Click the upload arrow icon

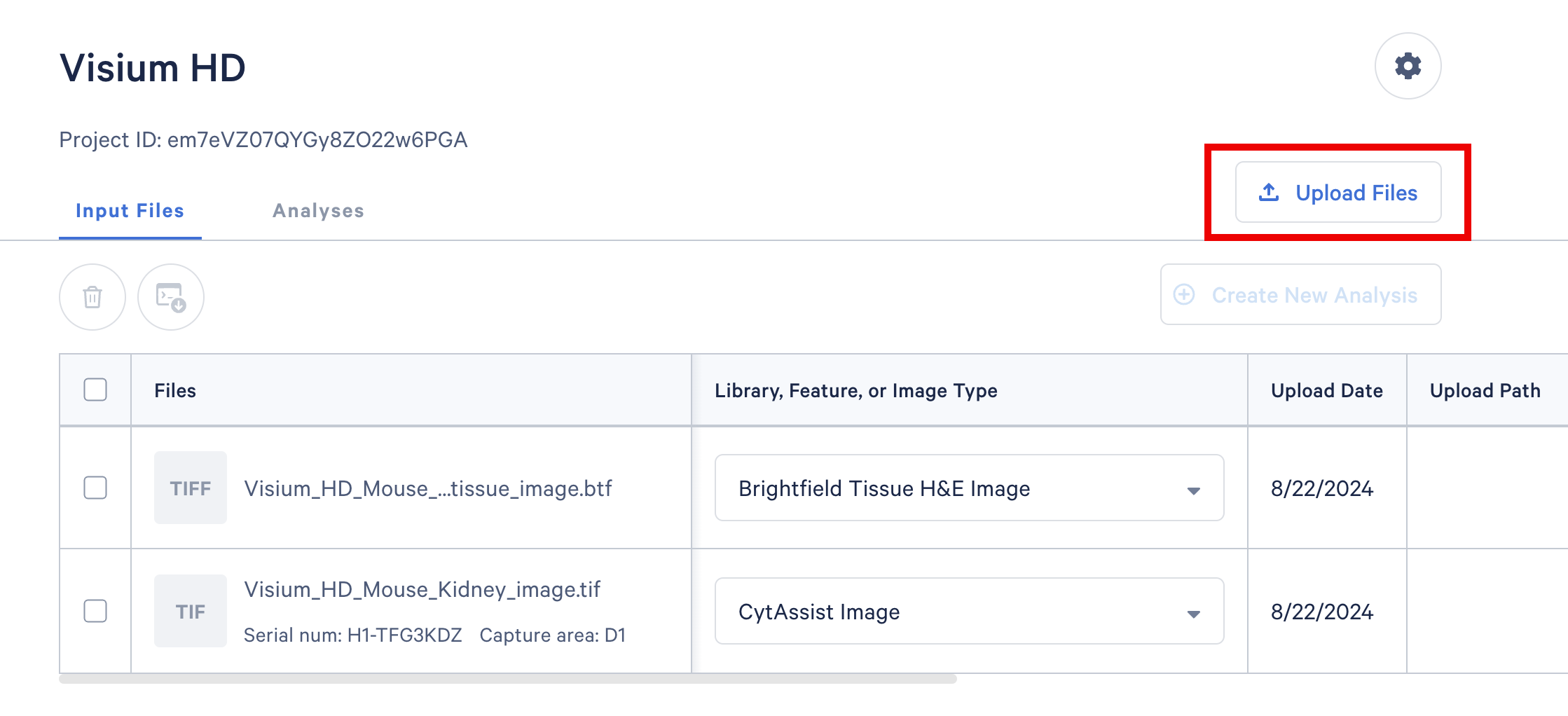tap(1269, 192)
